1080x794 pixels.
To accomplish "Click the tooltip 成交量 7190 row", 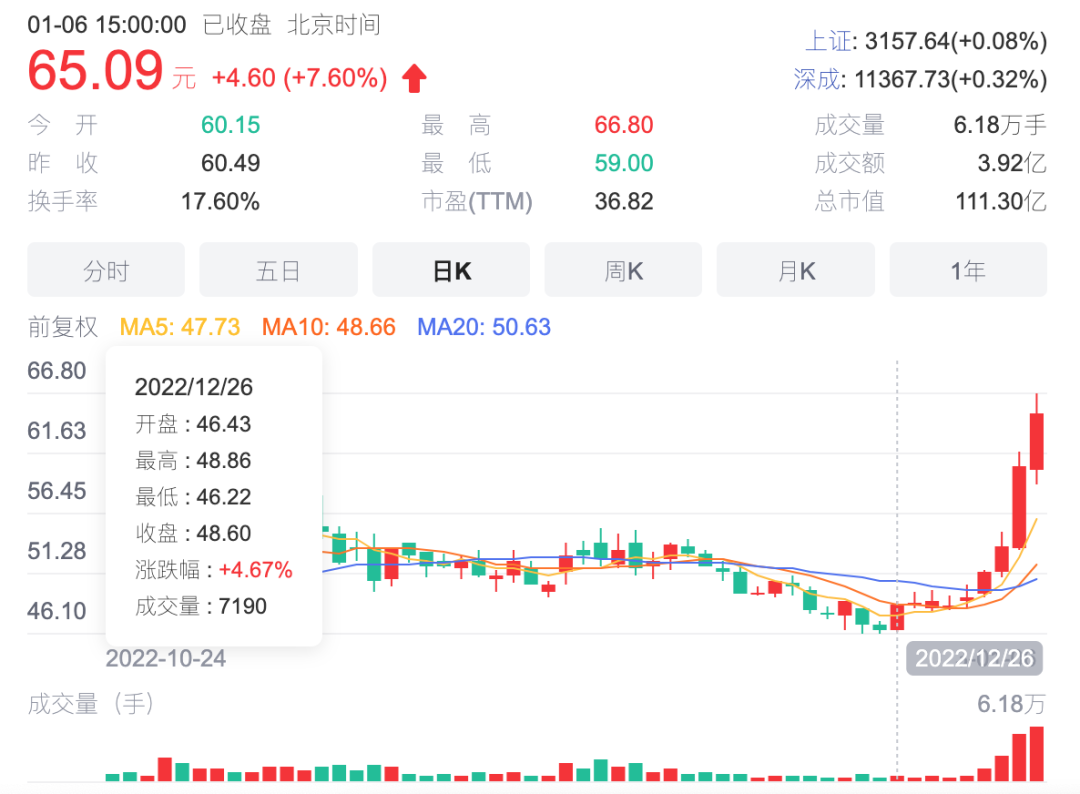I will (200, 606).
